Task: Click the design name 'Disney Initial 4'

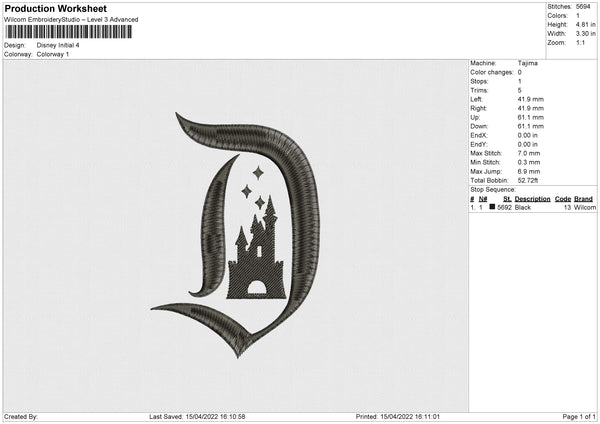Action: (x=58, y=45)
